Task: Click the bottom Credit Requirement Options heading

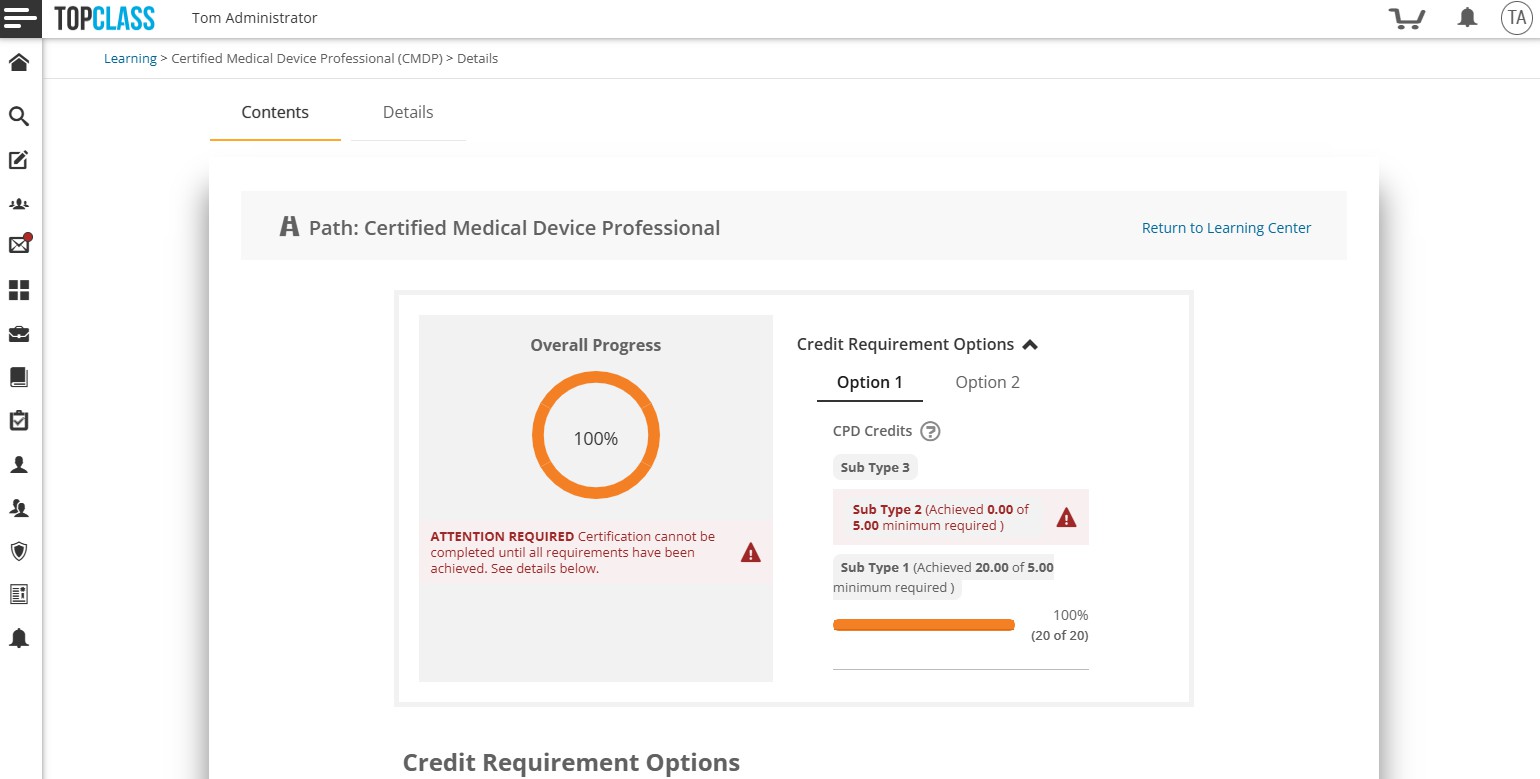Action: [x=571, y=763]
